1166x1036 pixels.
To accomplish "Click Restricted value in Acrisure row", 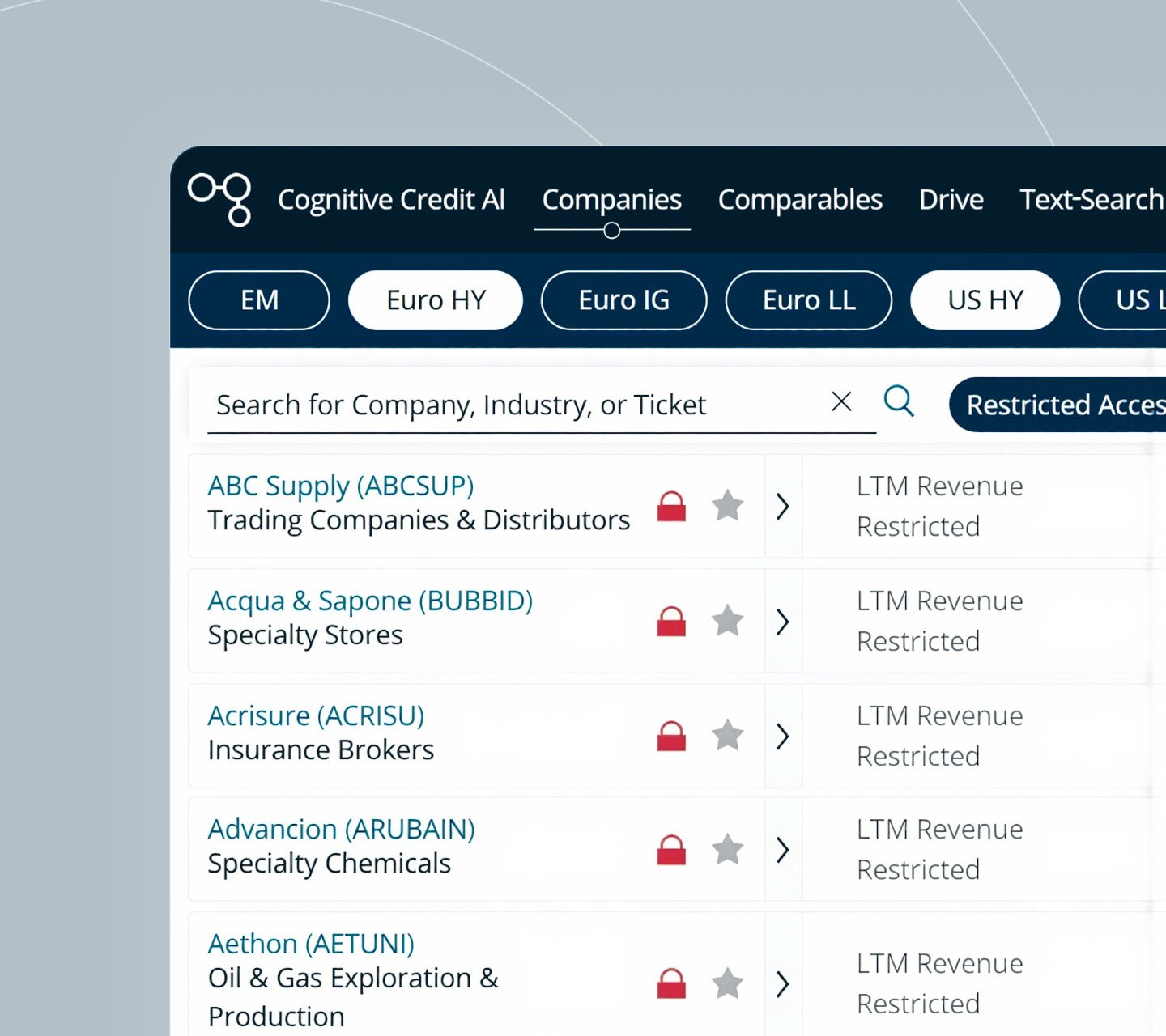I will pyautogui.click(x=918, y=756).
